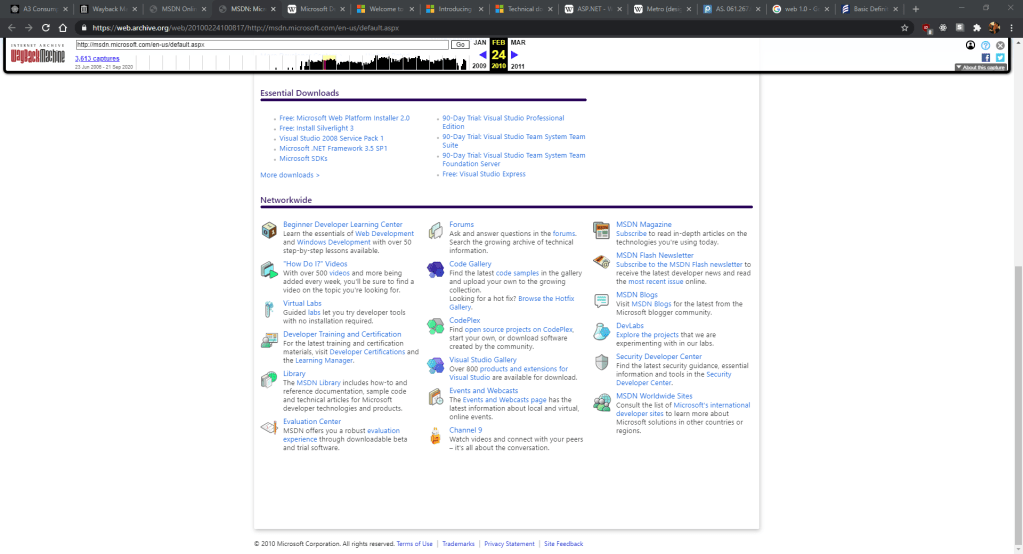Click the Wayback Machine URL input field

pos(262,45)
